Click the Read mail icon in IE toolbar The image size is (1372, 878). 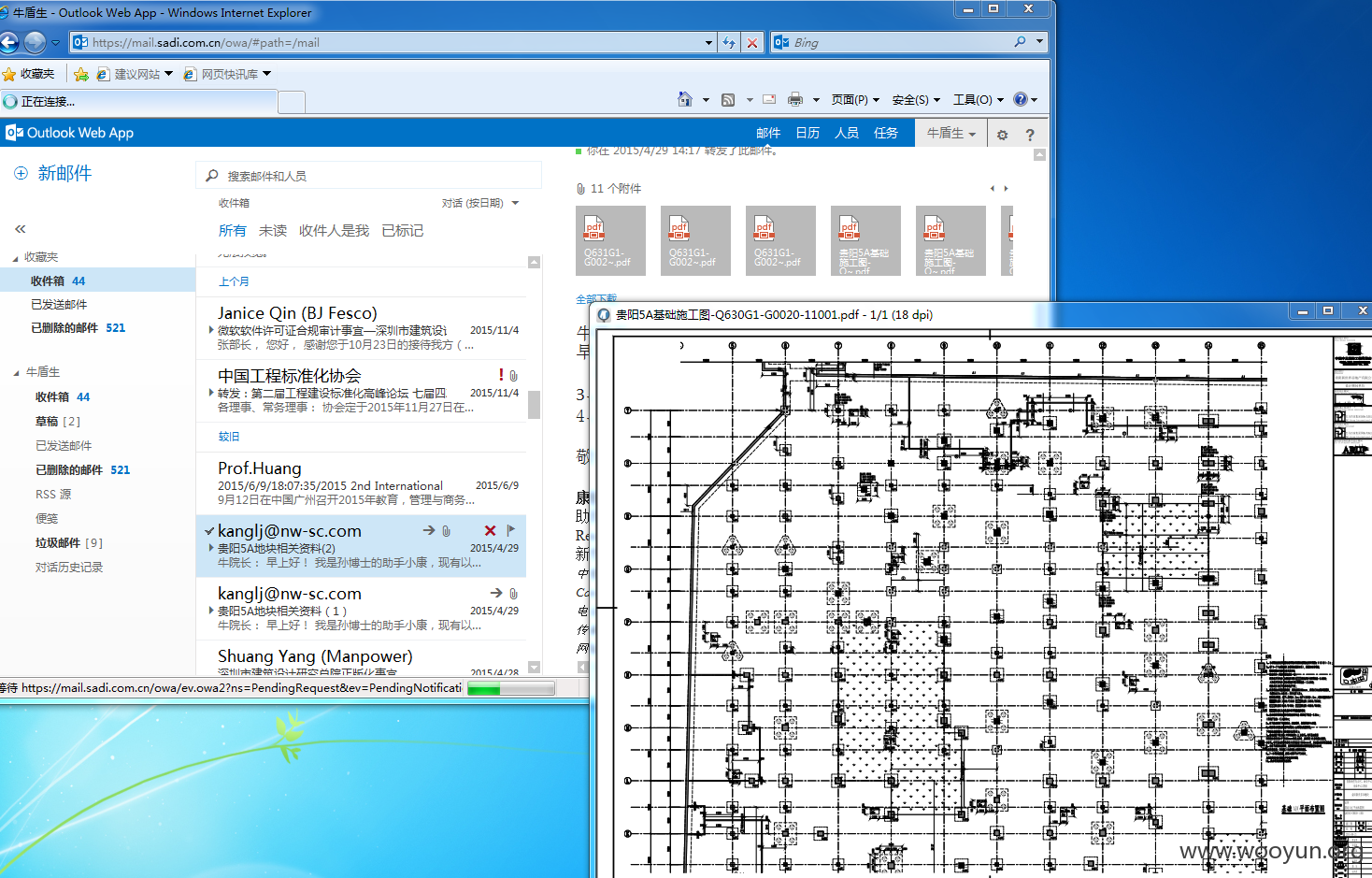[769, 99]
